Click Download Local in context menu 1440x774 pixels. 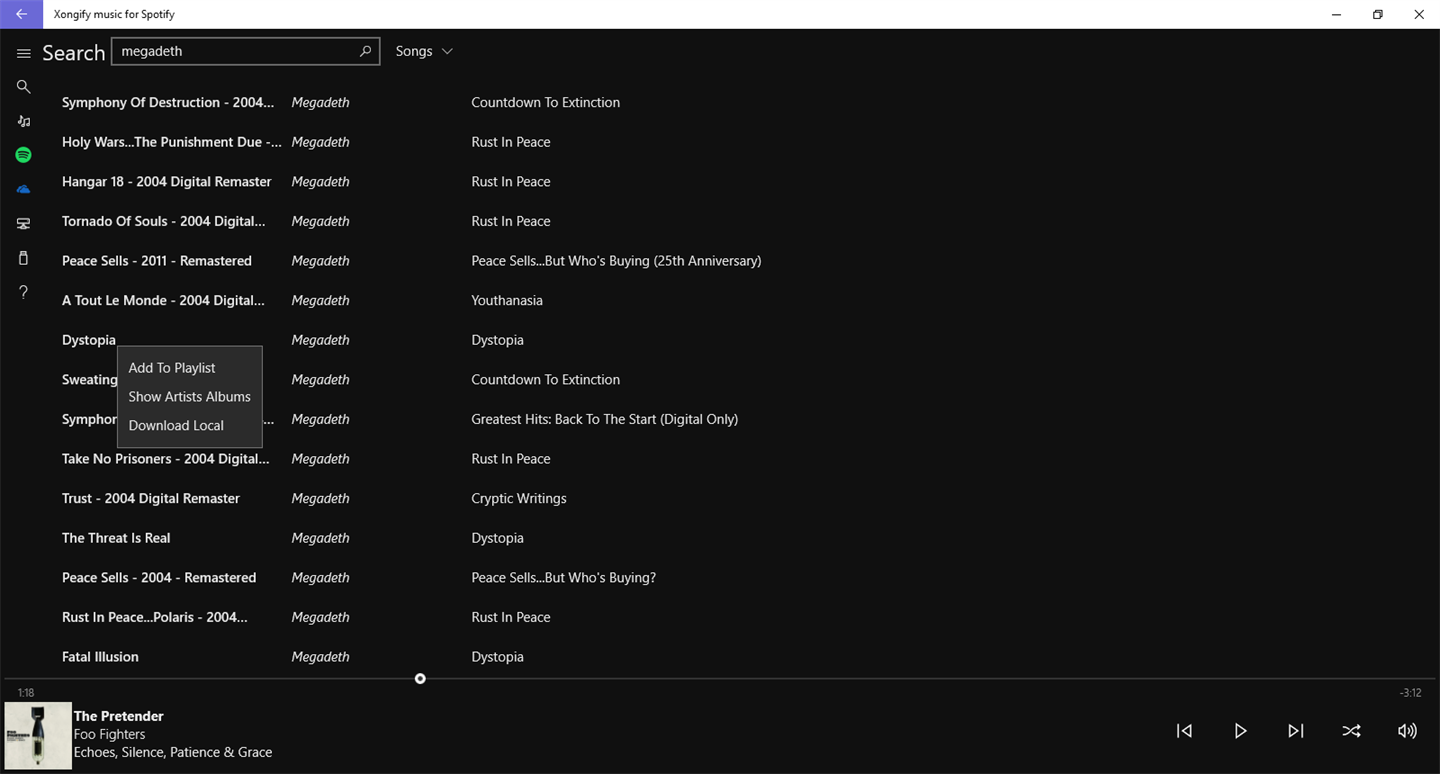pyautogui.click(x=176, y=426)
